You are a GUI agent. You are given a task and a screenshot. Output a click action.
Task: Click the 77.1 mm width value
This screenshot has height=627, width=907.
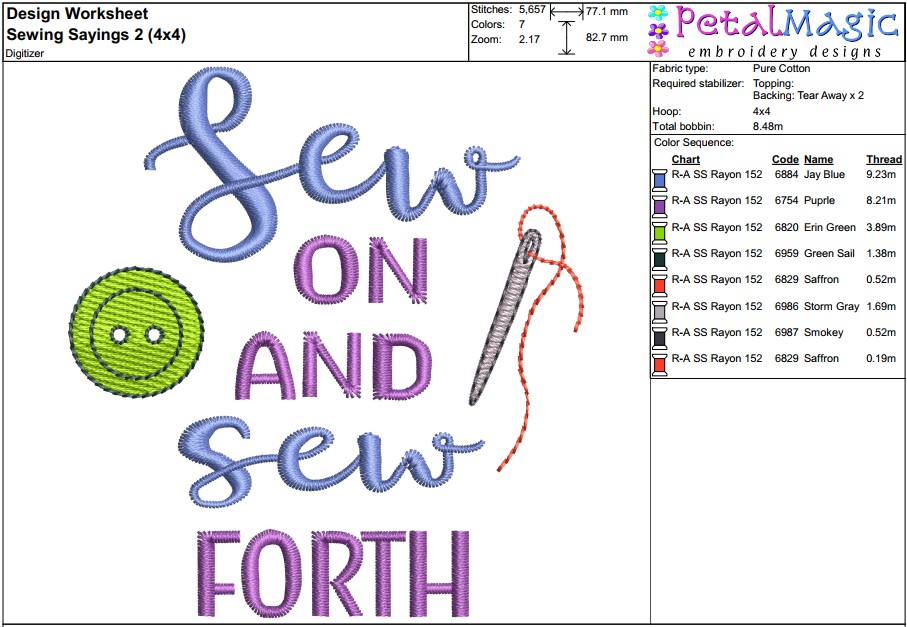point(606,11)
